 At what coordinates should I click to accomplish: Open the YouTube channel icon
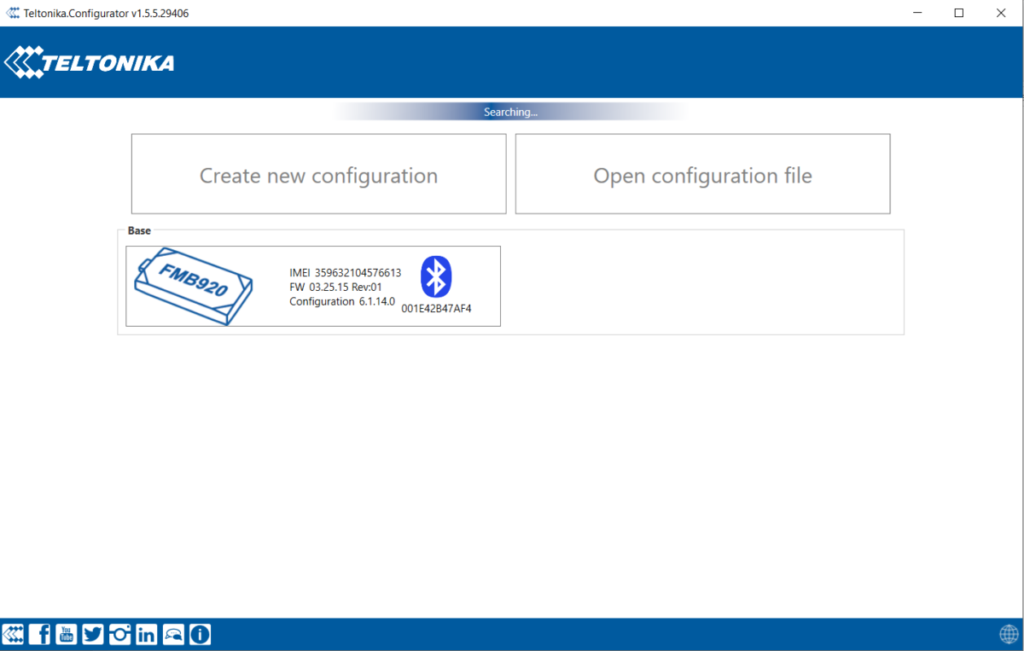click(x=66, y=634)
